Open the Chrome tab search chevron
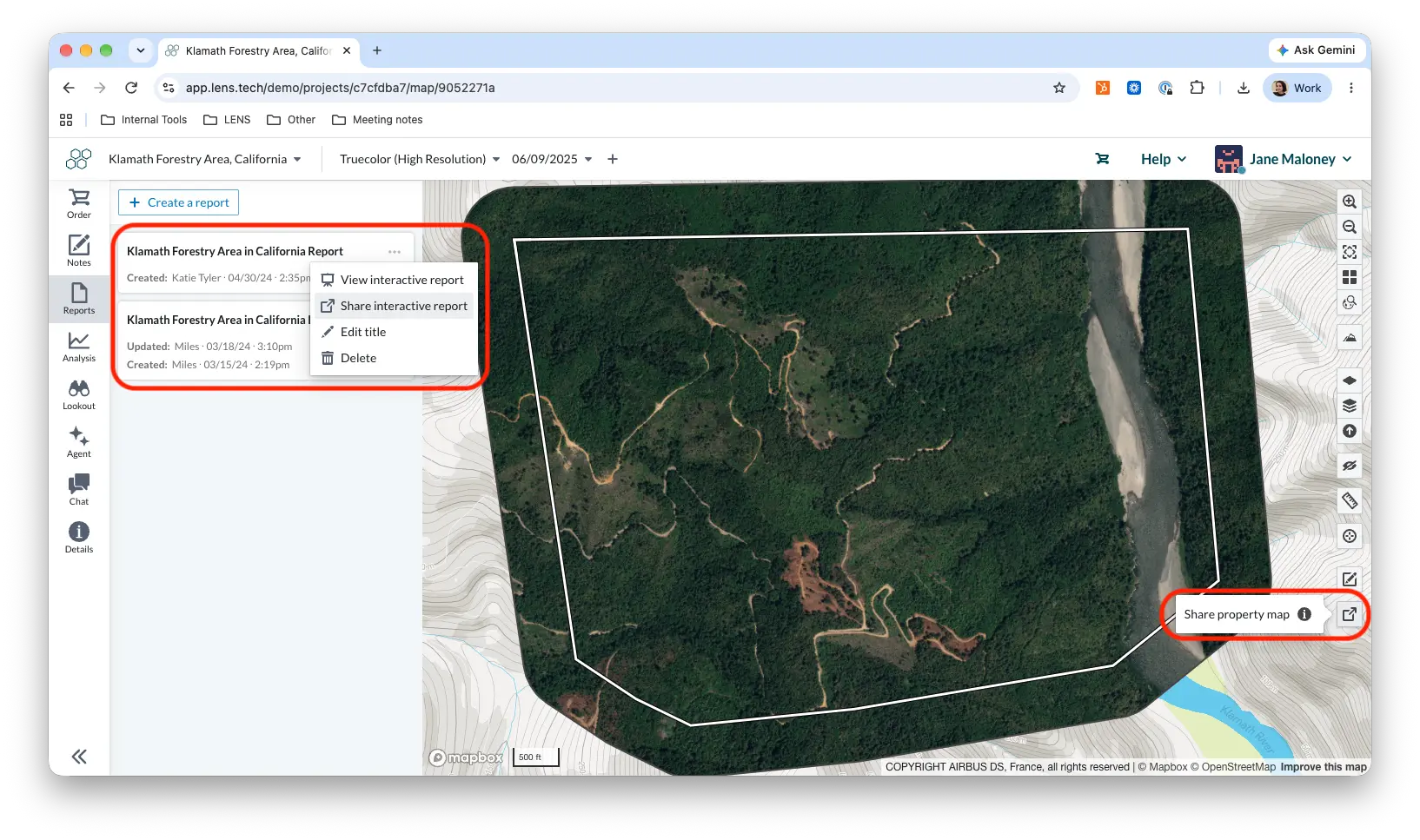The height and width of the screenshot is (840, 1420). [x=141, y=50]
